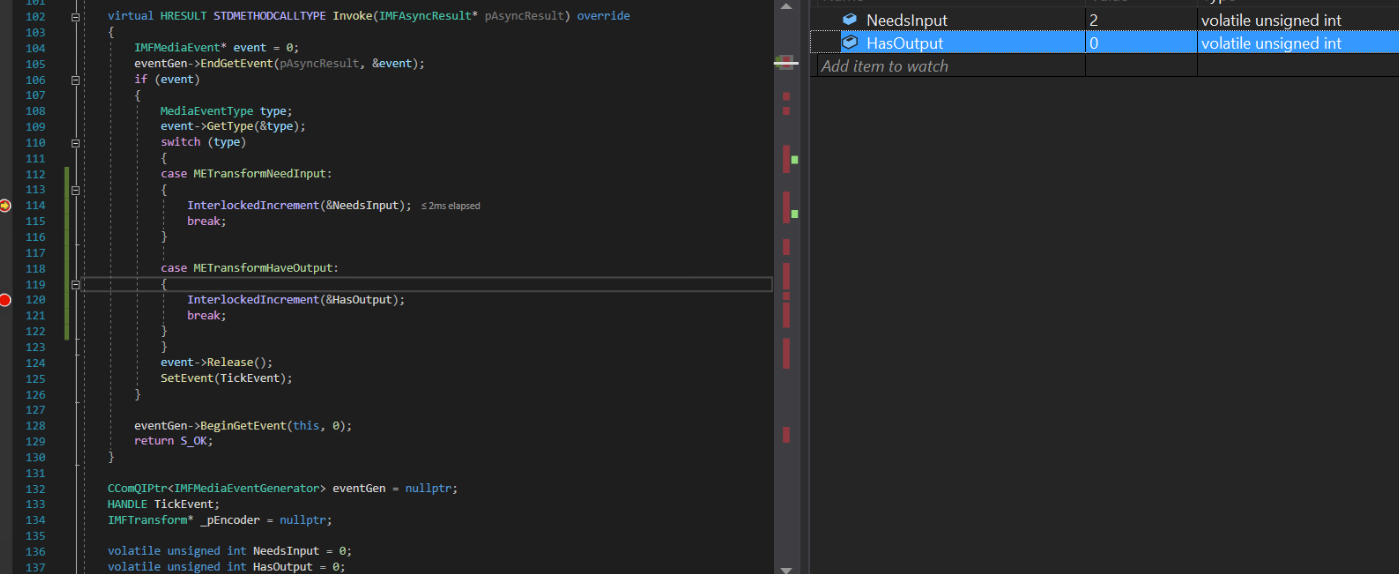Collapse the METransformNeedInput case block at line 113
This screenshot has height=574, width=1399.
(x=76, y=190)
